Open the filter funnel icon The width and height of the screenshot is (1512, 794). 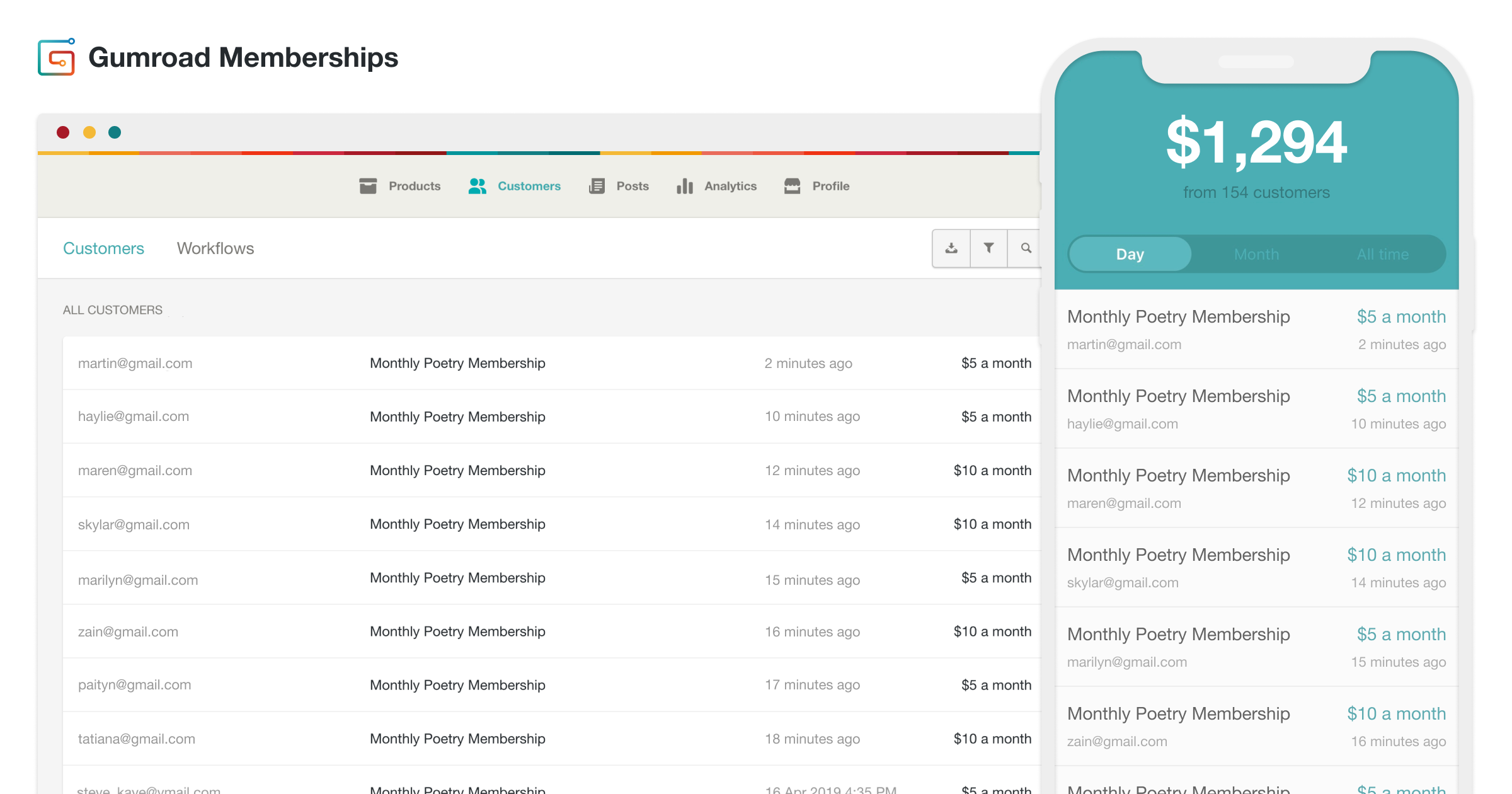click(x=988, y=248)
